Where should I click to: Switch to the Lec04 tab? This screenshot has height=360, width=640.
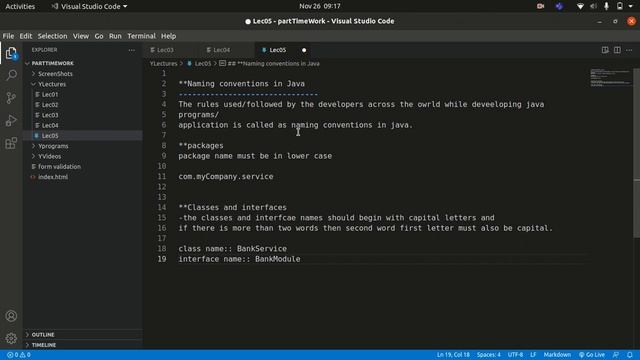222,50
